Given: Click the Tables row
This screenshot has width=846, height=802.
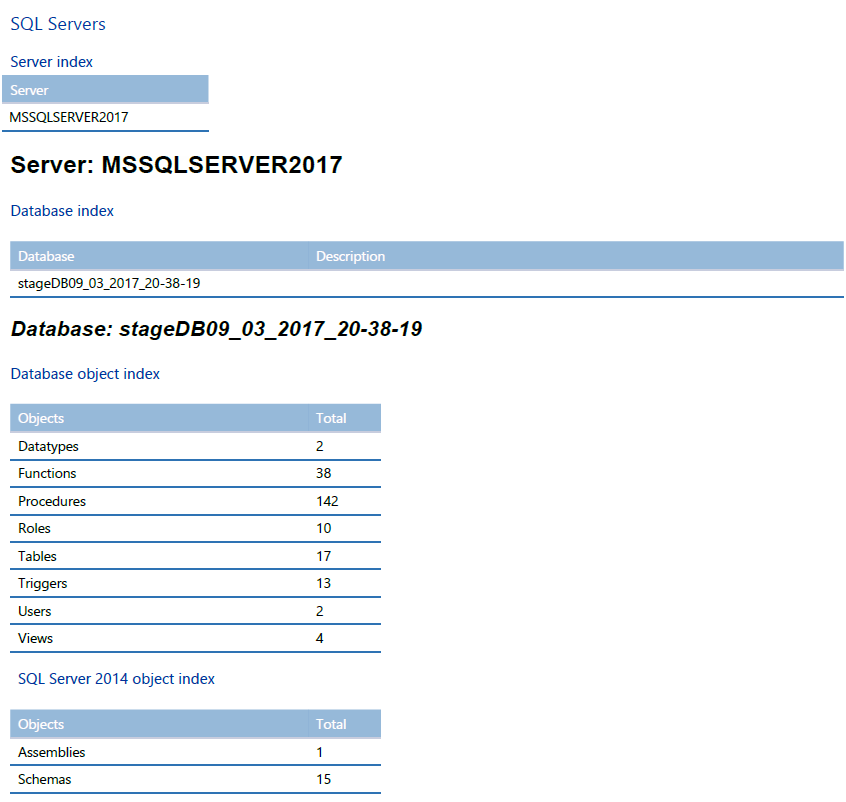Looking at the screenshot, I should coord(195,556).
